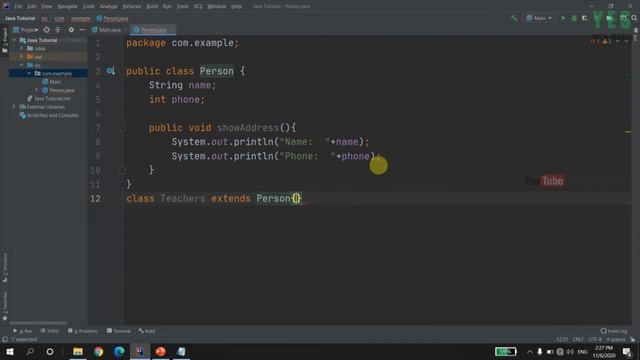Click the Person.java breadcrumb
This screenshot has height=360, width=640.
113,18
